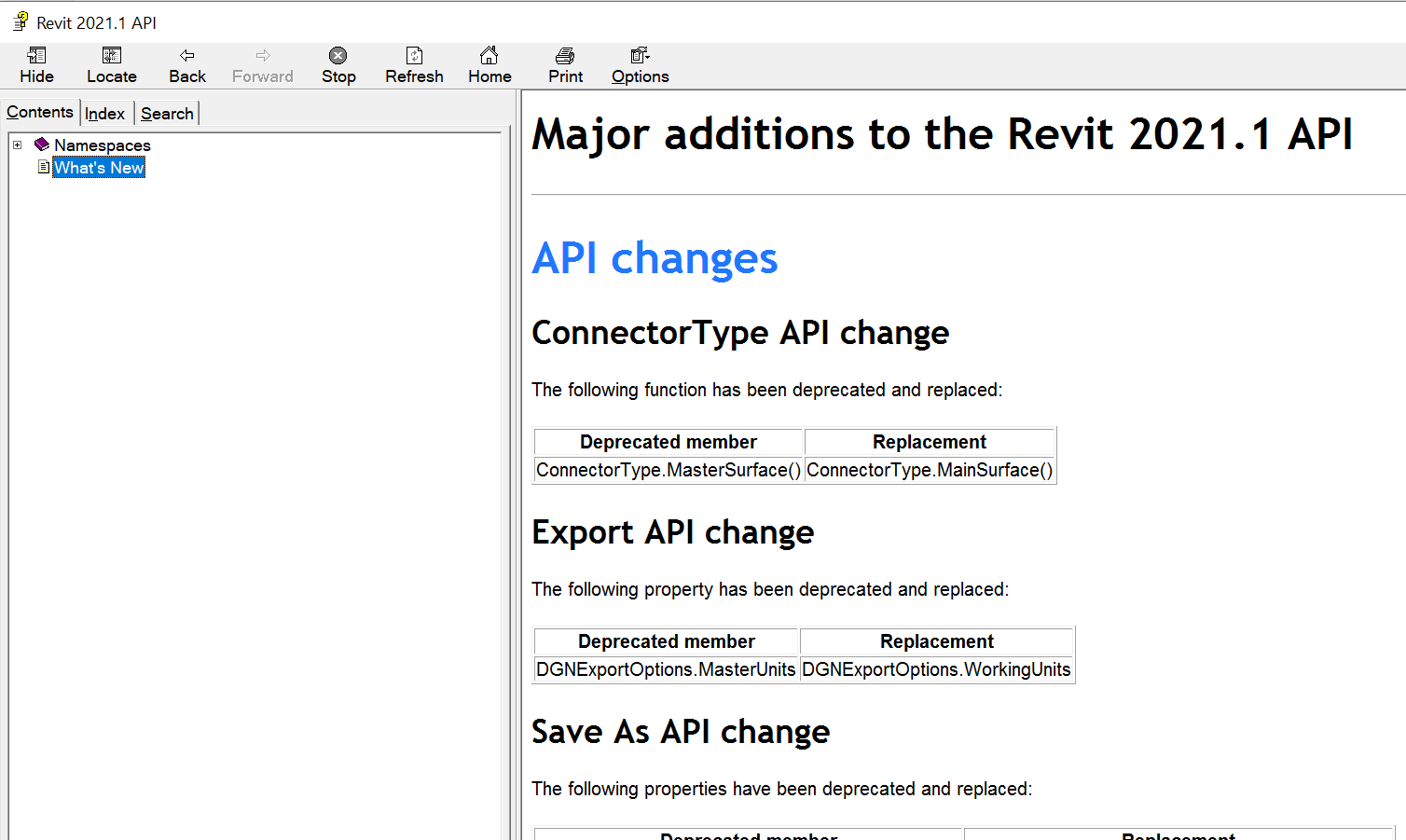
Task: Go to the Home page
Action: pos(489,63)
